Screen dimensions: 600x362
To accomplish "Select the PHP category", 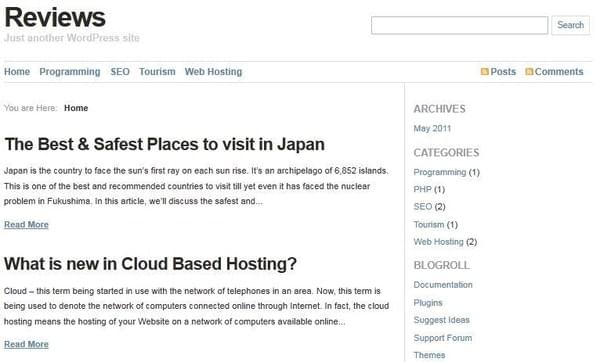I will 422,189.
